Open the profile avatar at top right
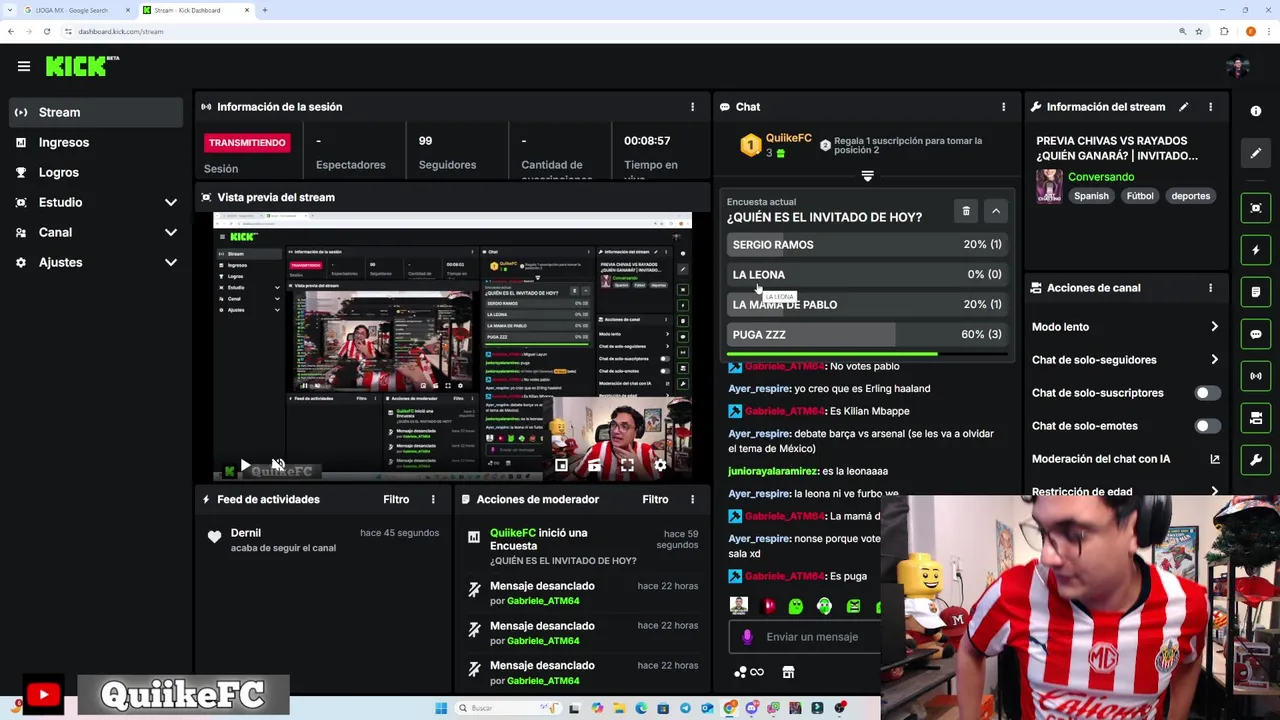The image size is (1280, 720). [x=1238, y=67]
